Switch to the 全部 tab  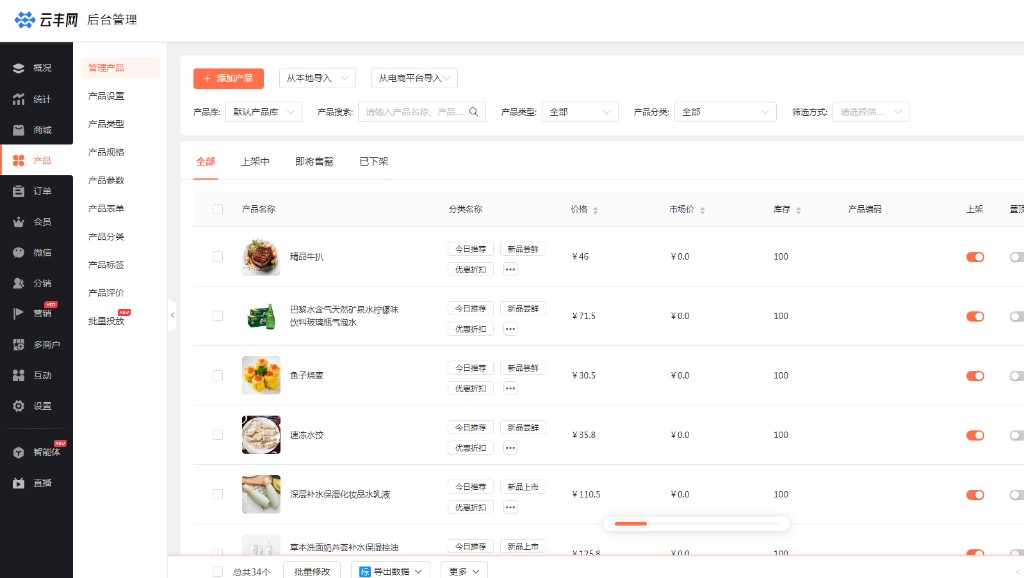206,161
